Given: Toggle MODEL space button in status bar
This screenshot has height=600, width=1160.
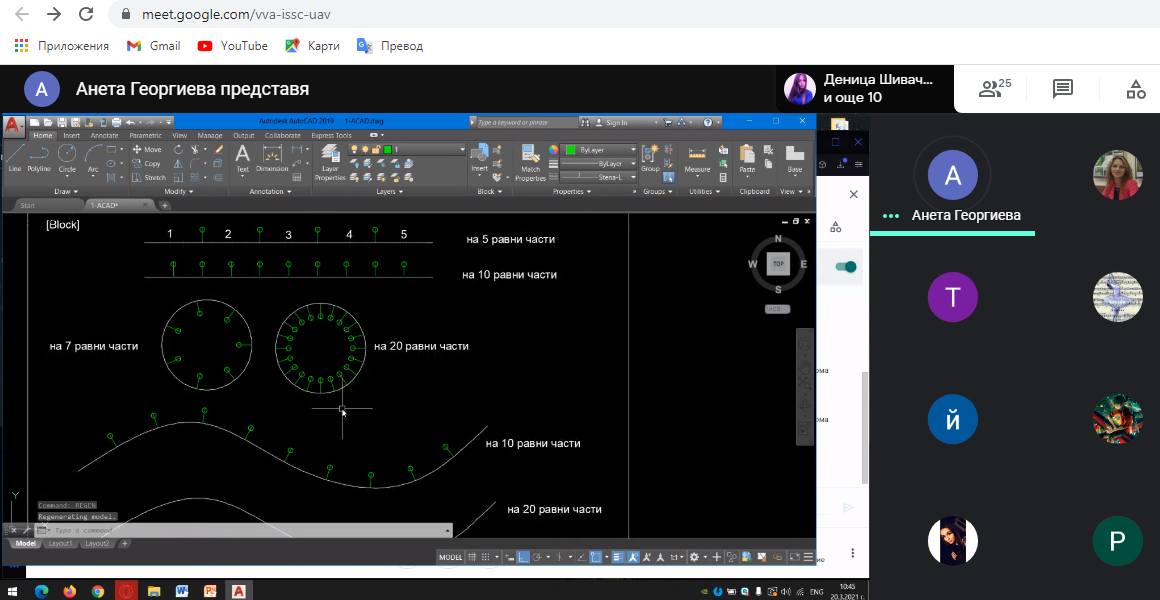Looking at the screenshot, I should coord(451,557).
